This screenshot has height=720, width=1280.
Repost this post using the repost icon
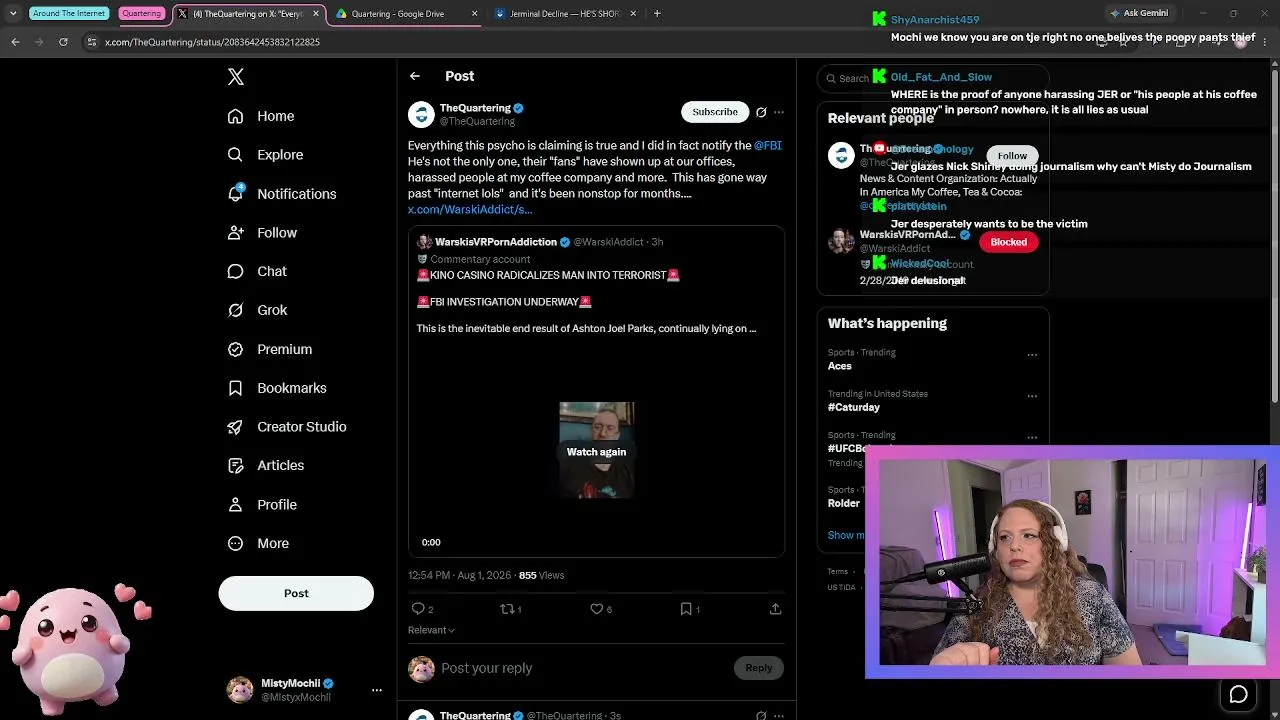tap(510, 609)
